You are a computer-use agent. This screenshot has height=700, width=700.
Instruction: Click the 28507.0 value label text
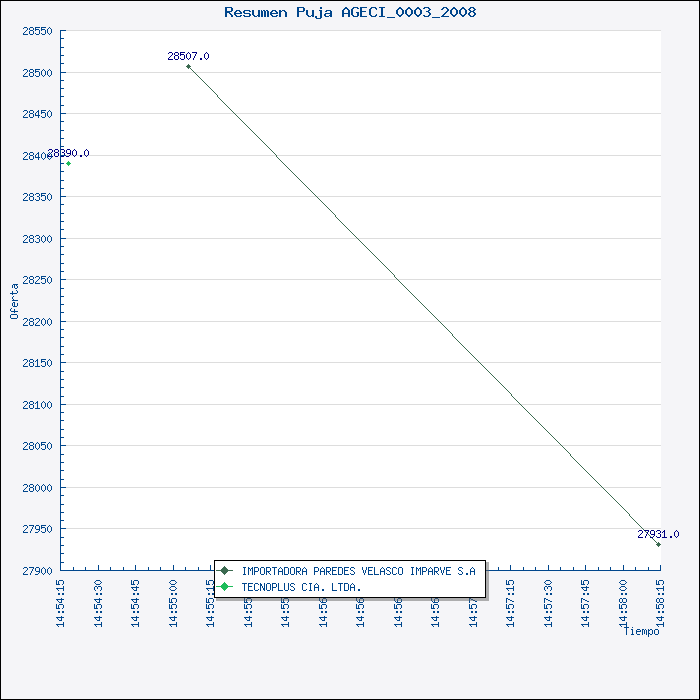point(188,56)
